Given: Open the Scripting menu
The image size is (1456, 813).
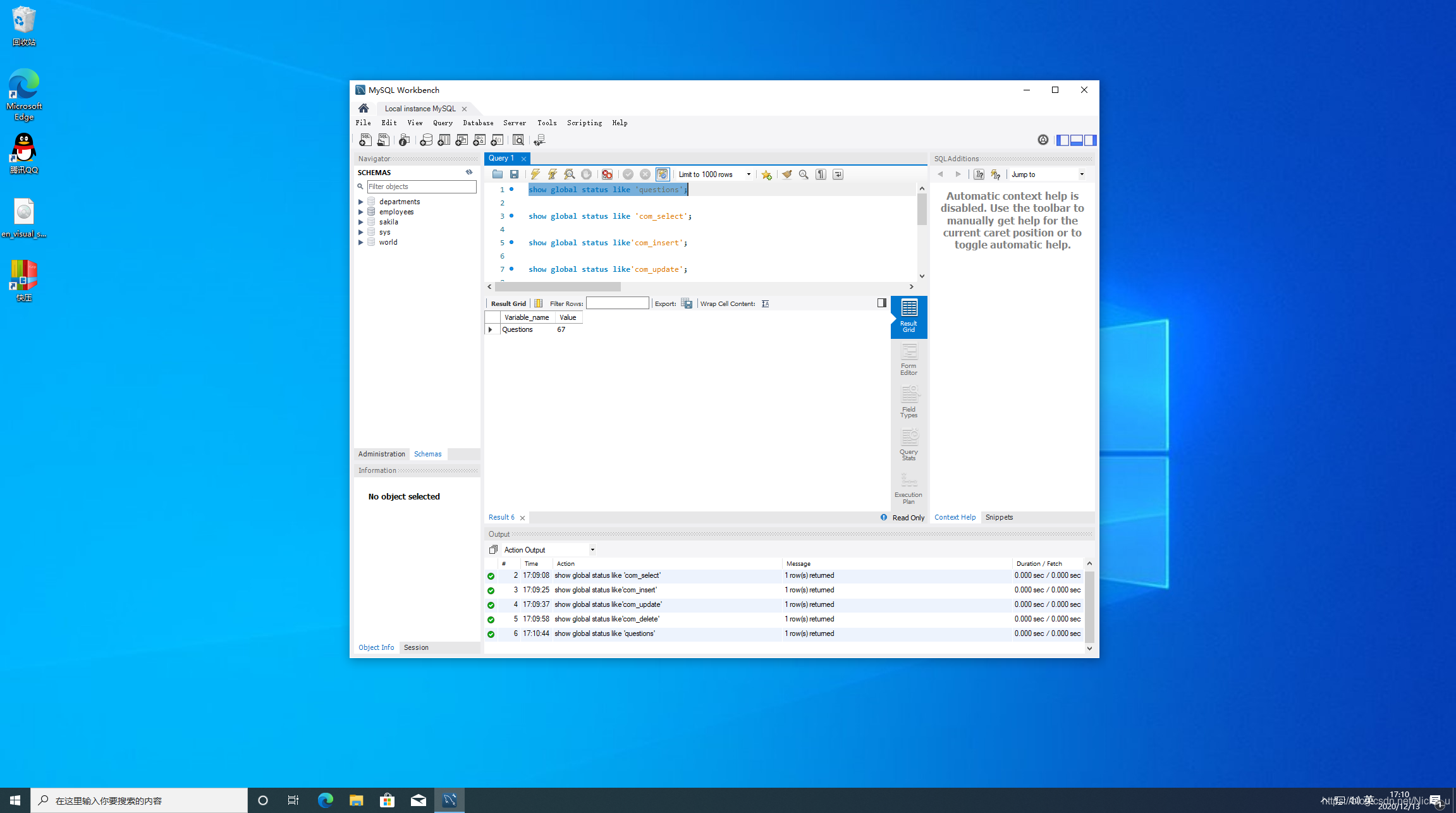Looking at the screenshot, I should pyautogui.click(x=584, y=123).
